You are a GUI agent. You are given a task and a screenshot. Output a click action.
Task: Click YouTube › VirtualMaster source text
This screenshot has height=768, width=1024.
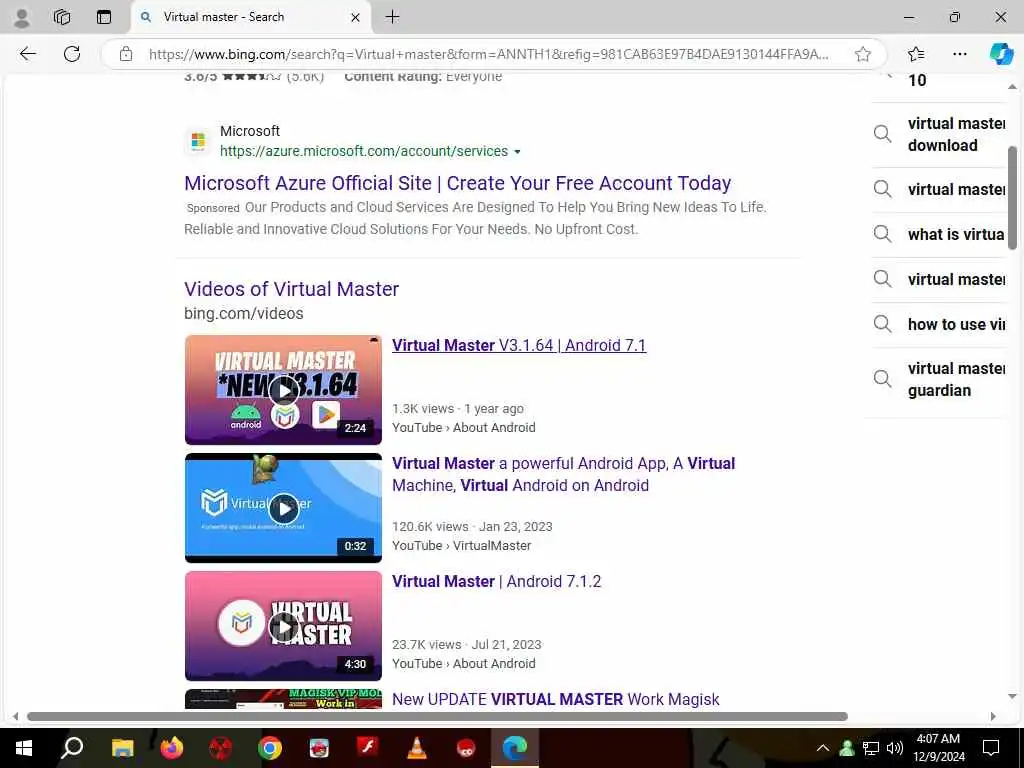click(x=462, y=545)
